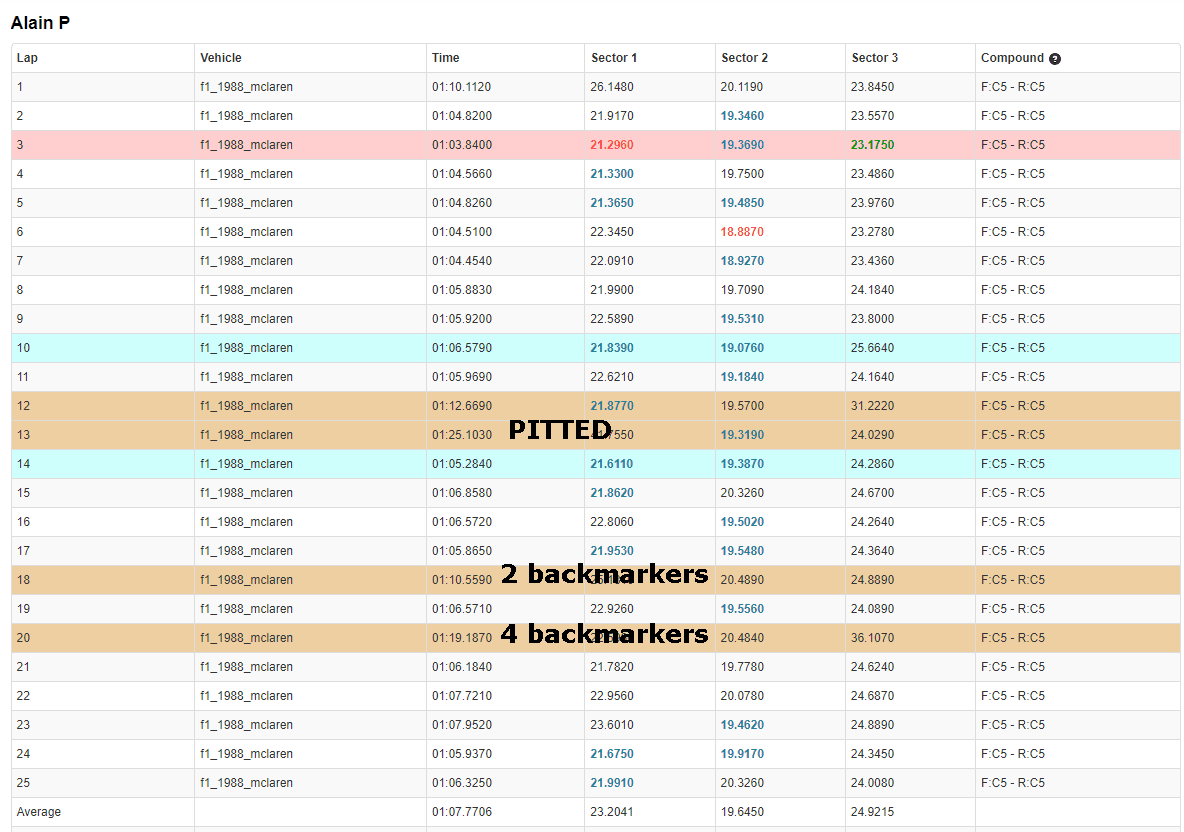Click sector 1 value 22.9560
Viewport: 1184px width, 832px height.
click(612, 696)
